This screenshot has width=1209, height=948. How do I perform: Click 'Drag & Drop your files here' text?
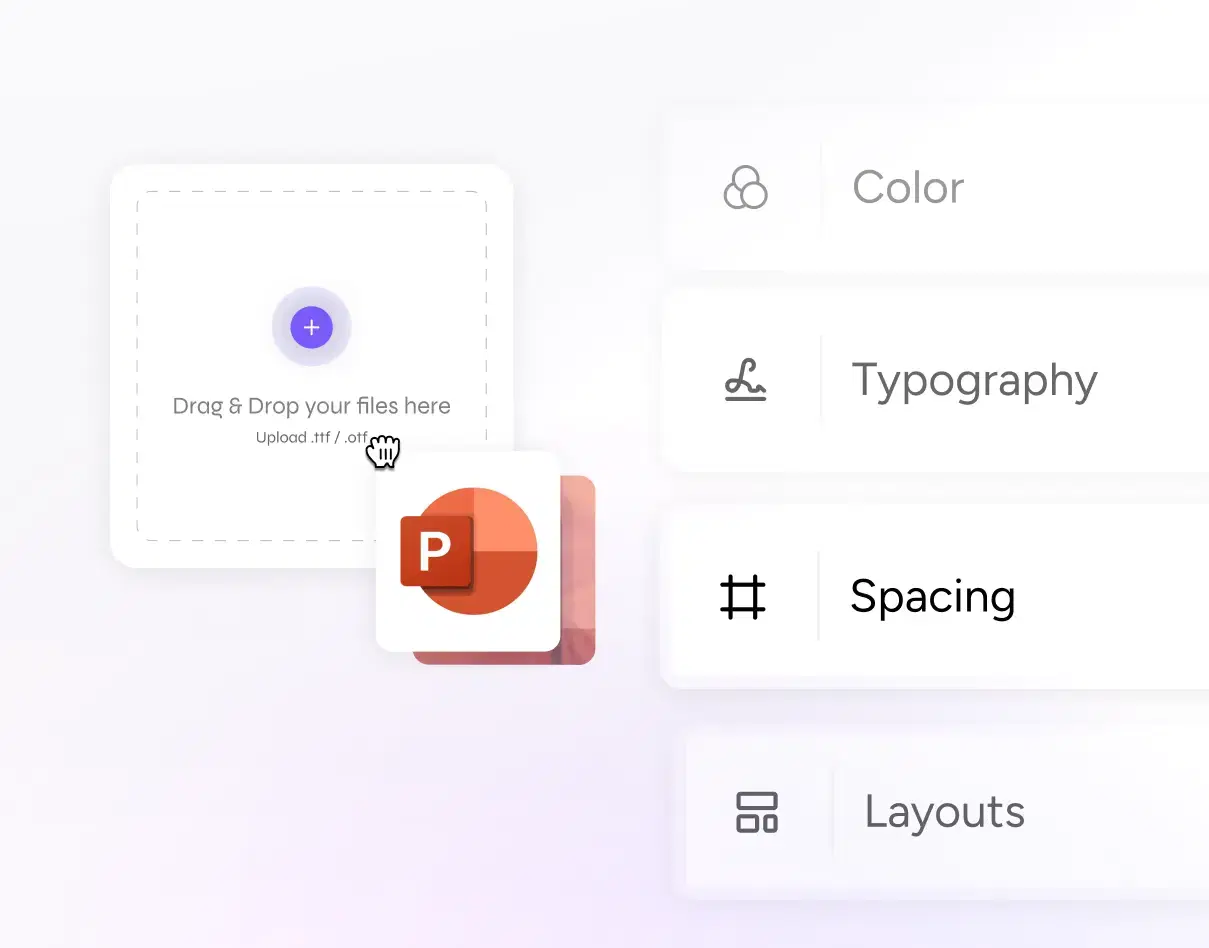click(x=312, y=406)
